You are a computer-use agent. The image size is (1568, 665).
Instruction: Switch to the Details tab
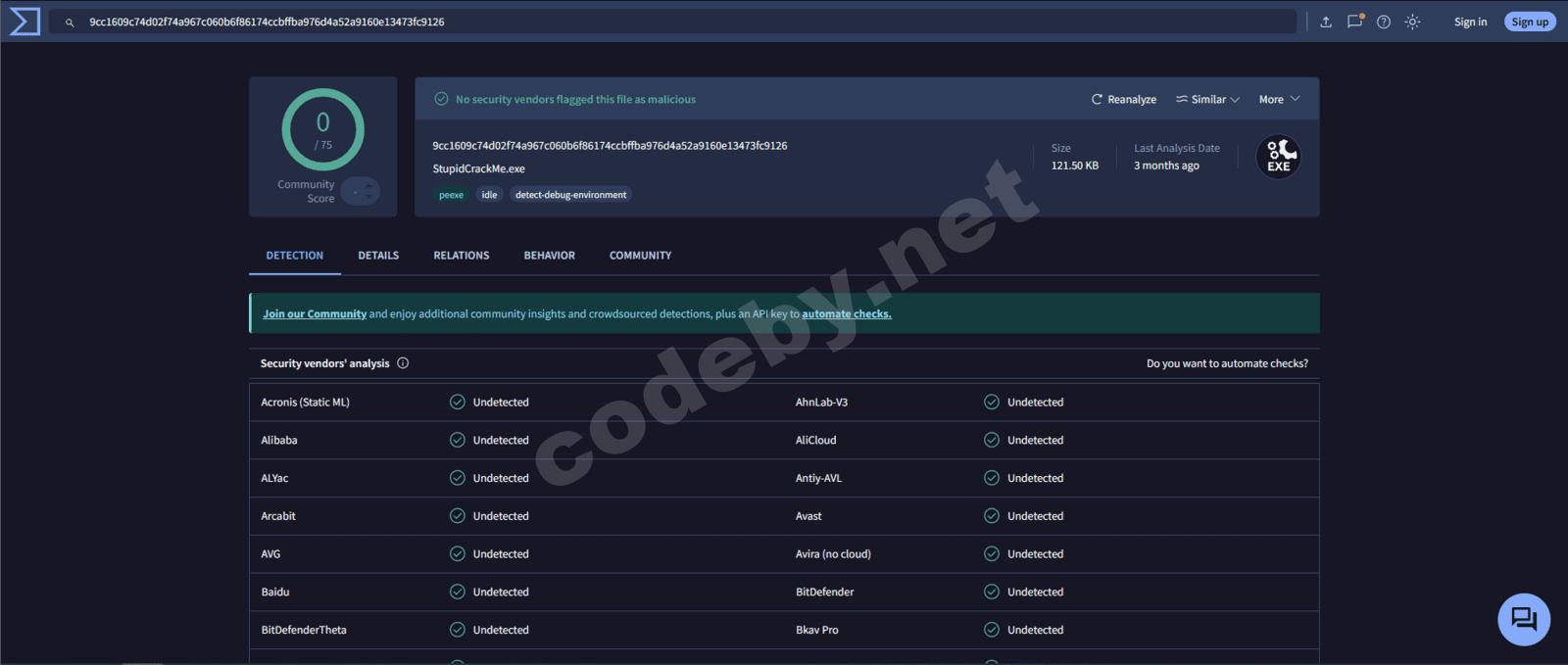point(378,256)
